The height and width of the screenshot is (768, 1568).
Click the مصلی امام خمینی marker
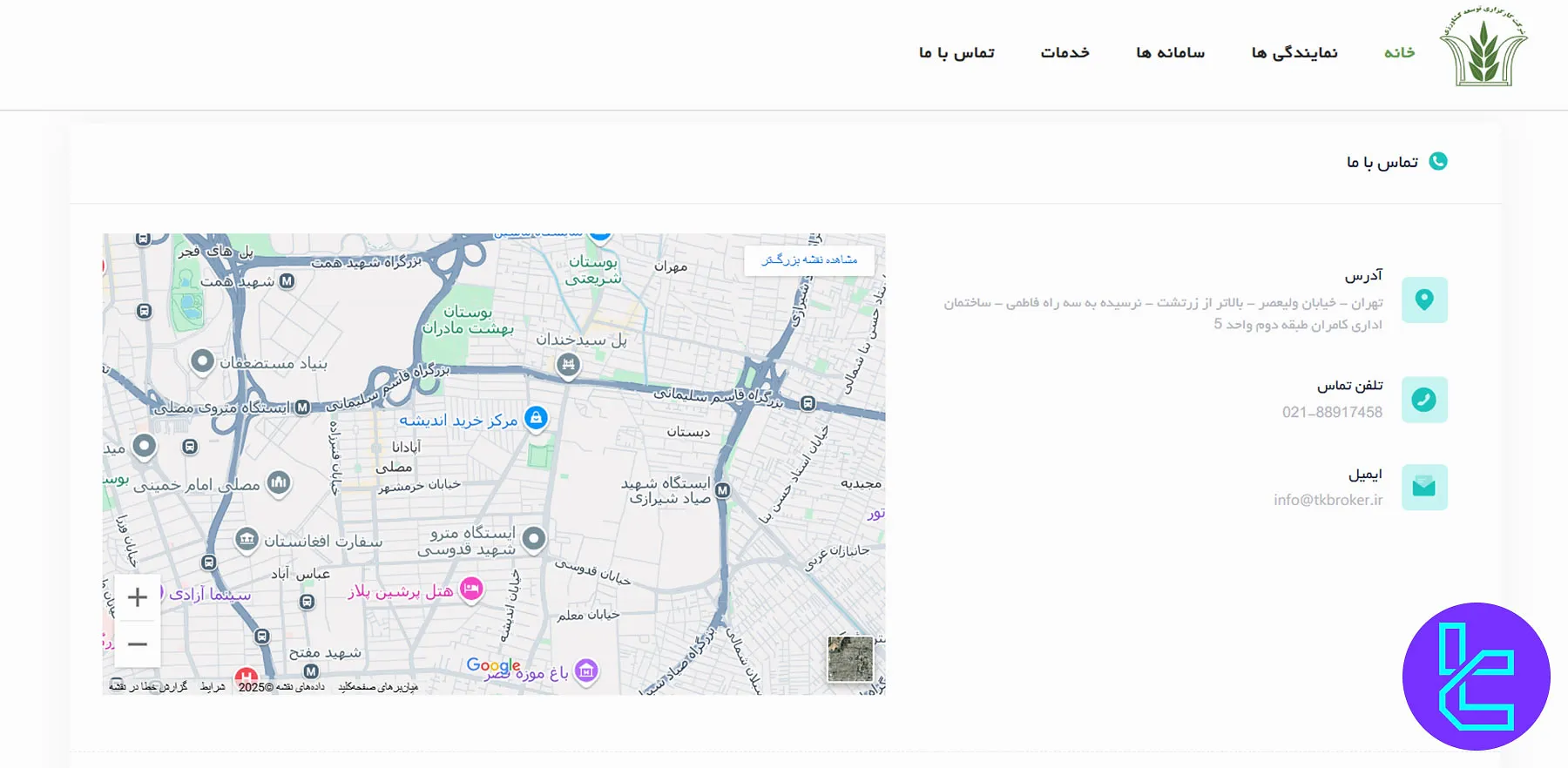coord(278,482)
